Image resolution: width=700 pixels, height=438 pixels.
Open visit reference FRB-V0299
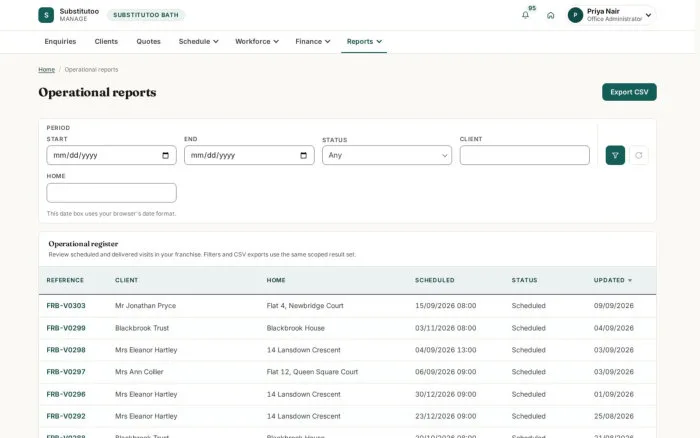pos(66,328)
